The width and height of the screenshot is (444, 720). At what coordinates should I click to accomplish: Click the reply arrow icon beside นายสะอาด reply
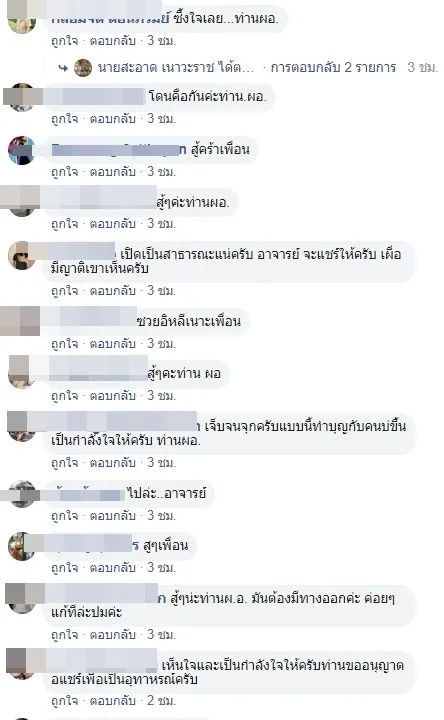(63, 68)
